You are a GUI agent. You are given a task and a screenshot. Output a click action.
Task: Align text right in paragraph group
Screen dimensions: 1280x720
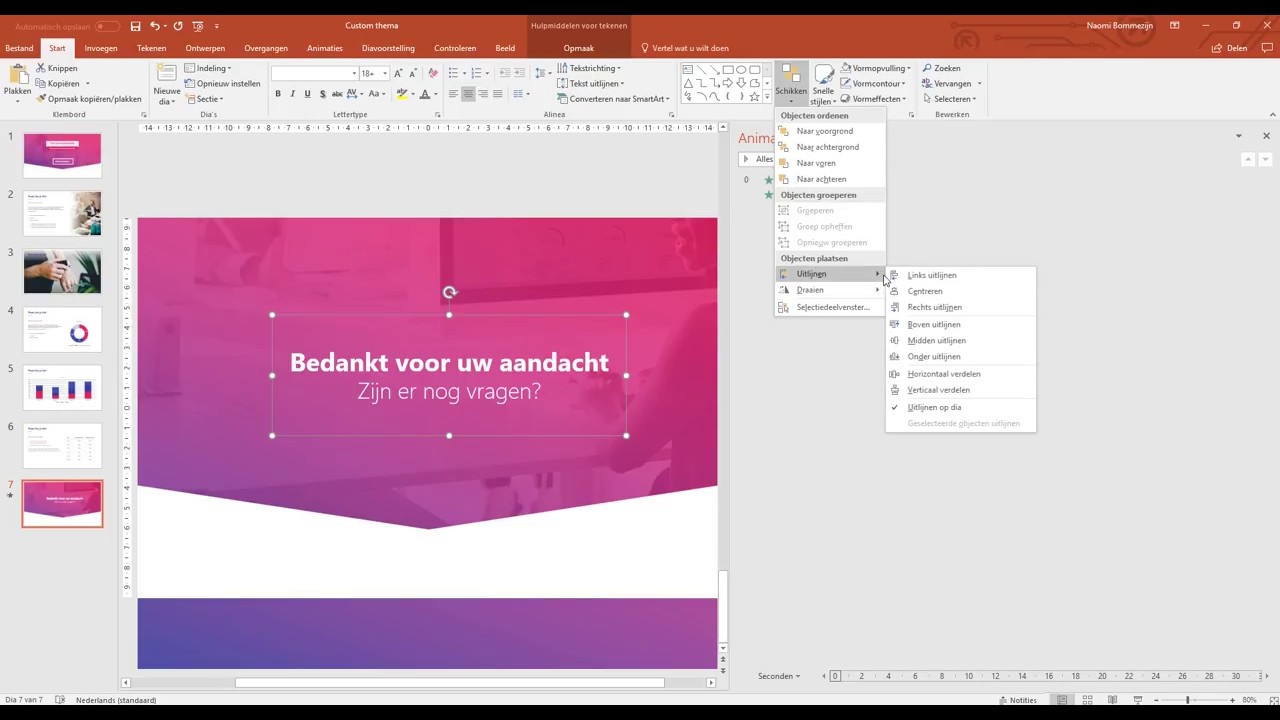coord(483,94)
